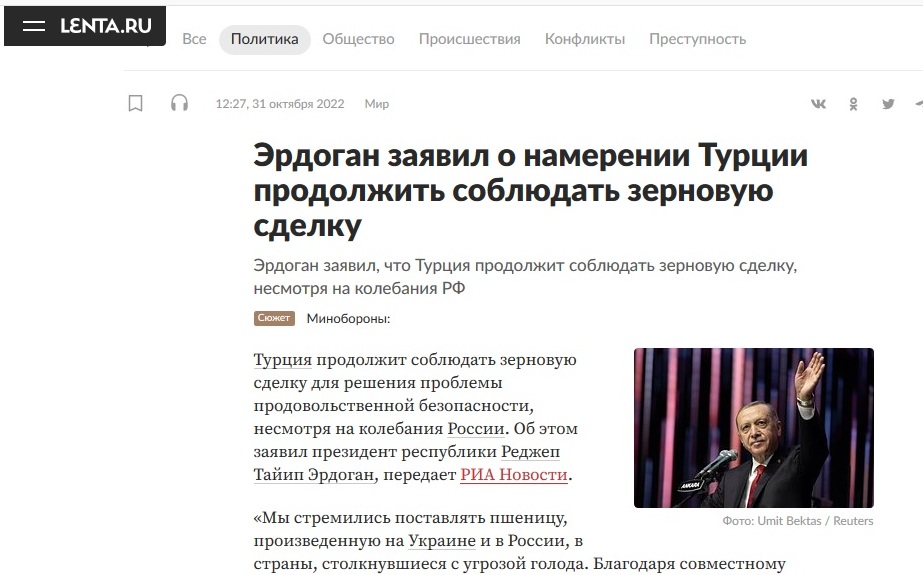Screen dimensions: 923x575
Task: Enlarge the Erdogan photo thumbnail
Action: (753, 428)
